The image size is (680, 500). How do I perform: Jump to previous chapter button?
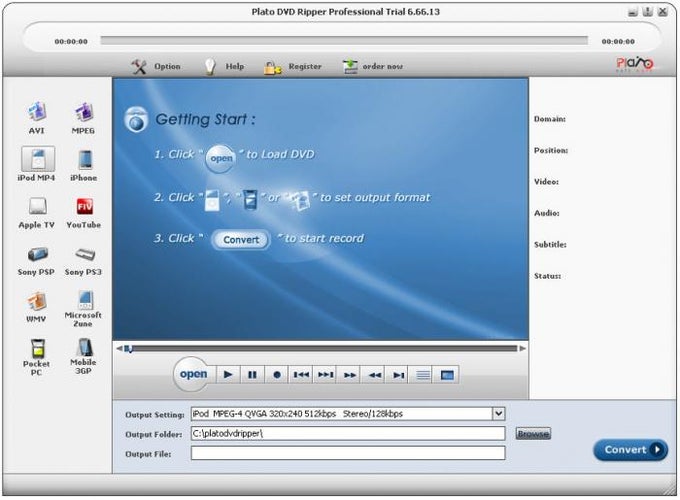pos(301,374)
